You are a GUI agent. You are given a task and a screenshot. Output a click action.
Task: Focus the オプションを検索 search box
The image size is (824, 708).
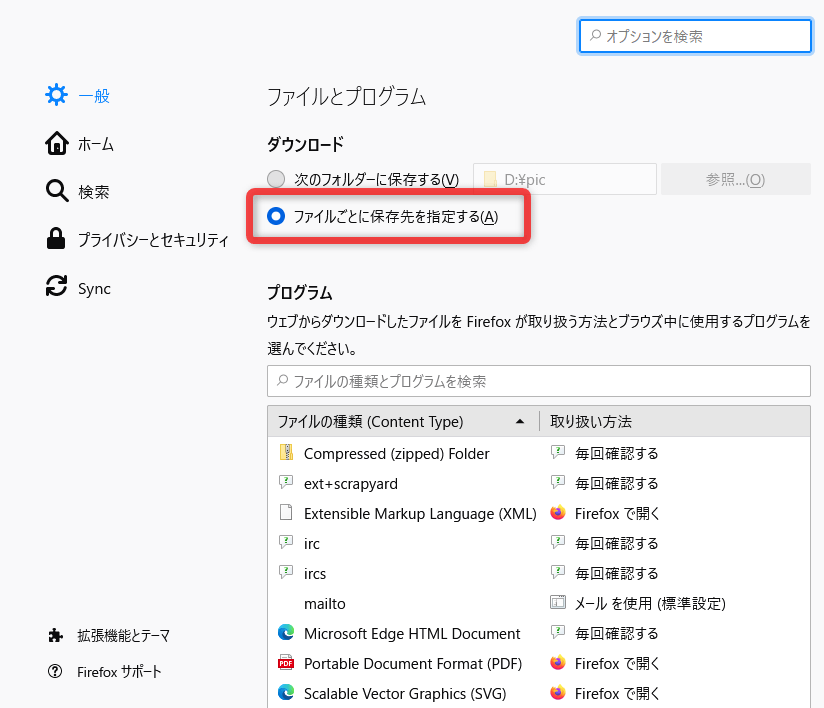click(695, 36)
